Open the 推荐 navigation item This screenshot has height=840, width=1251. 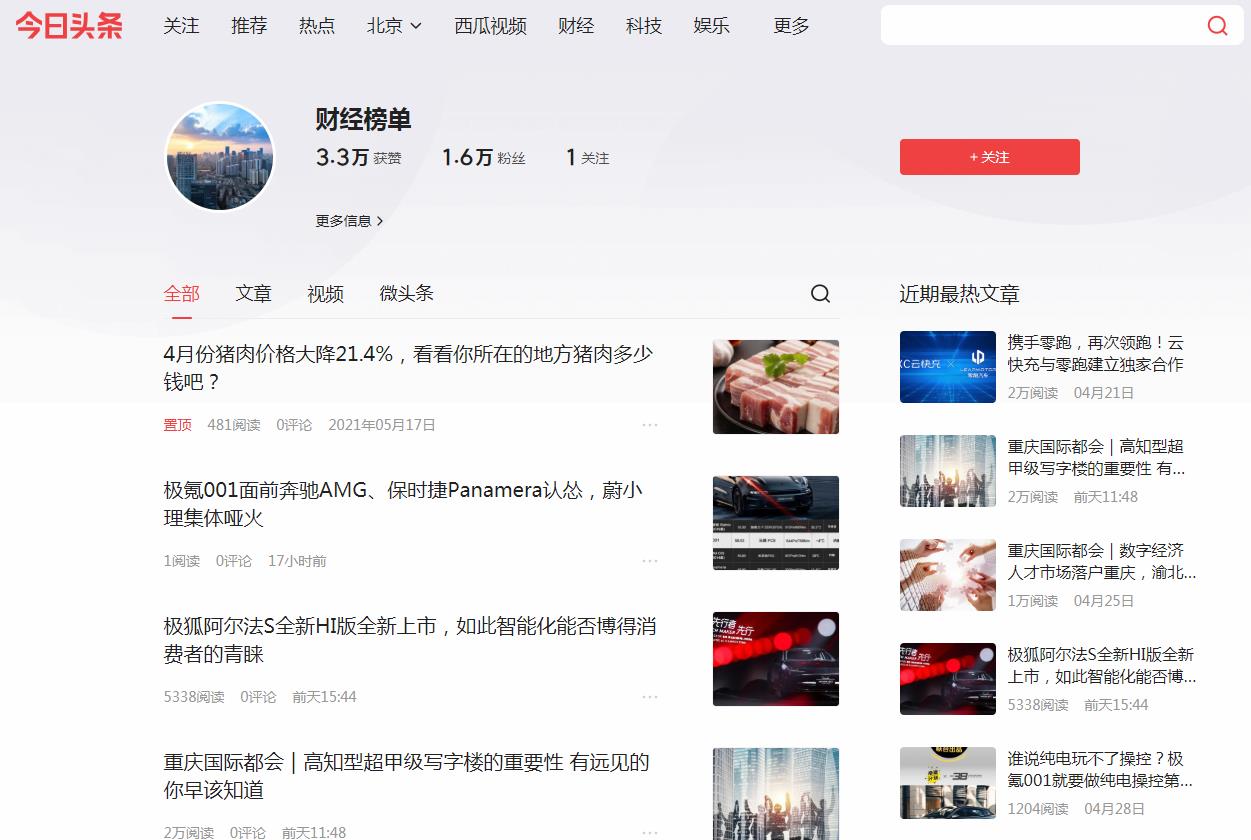click(x=249, y=26)
